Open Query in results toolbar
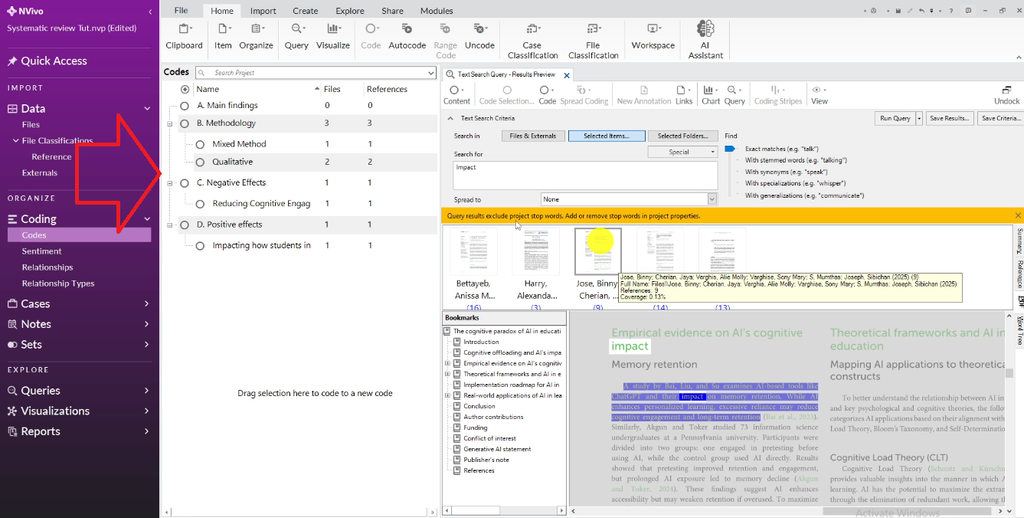The height and width of the screenshot is (518, 1024). pos(734,95)
